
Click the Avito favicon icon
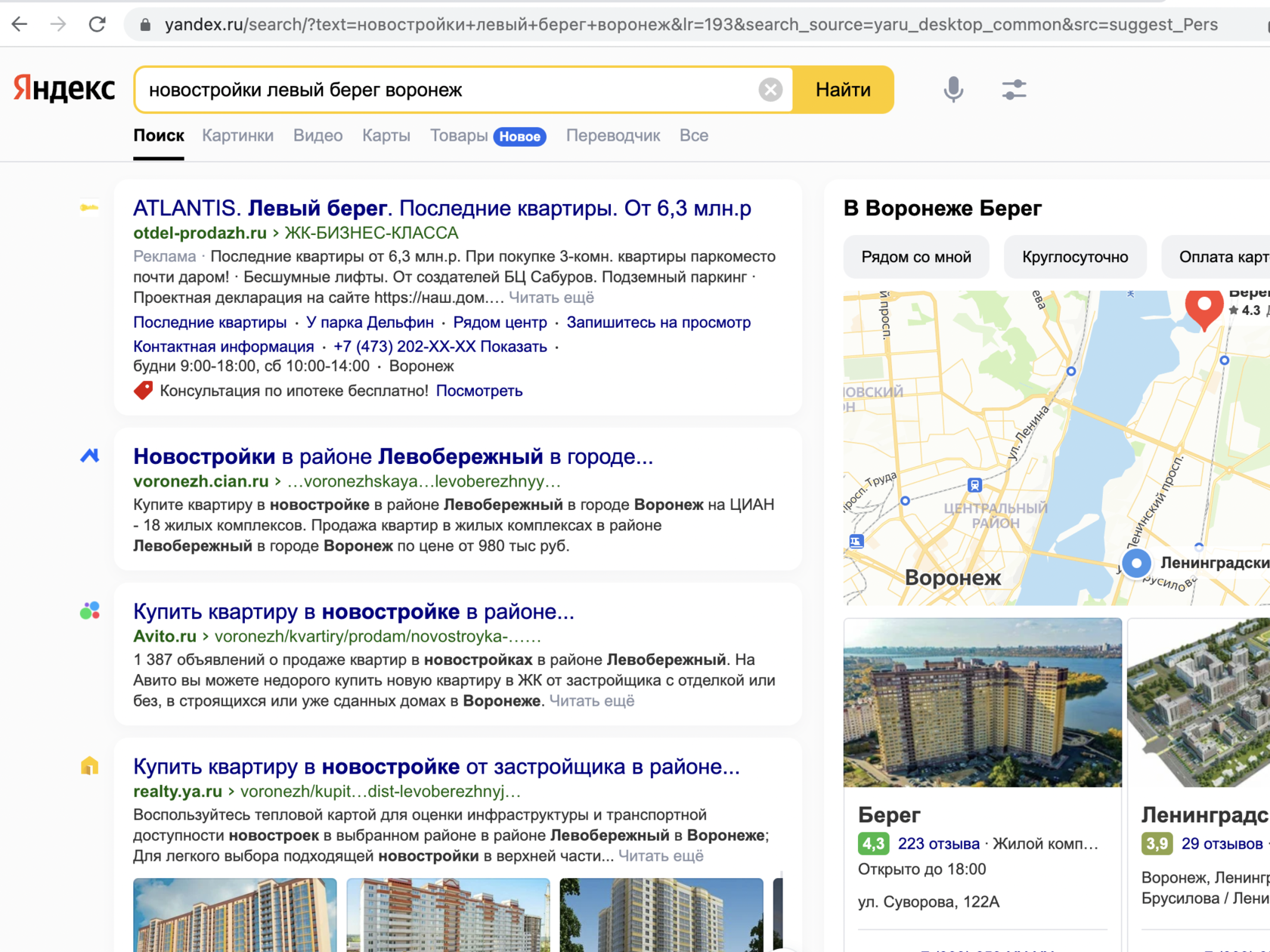click(90, 610)
